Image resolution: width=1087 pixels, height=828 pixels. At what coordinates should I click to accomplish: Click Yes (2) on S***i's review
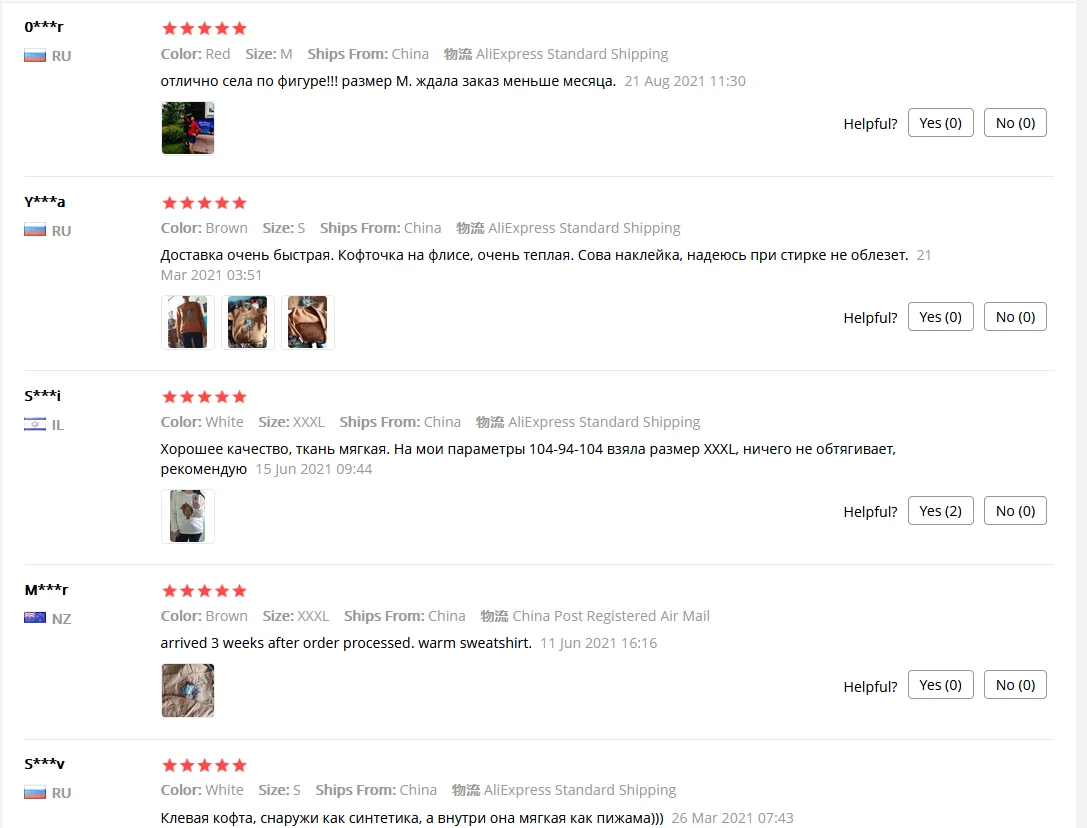click(x=940, y=511)
